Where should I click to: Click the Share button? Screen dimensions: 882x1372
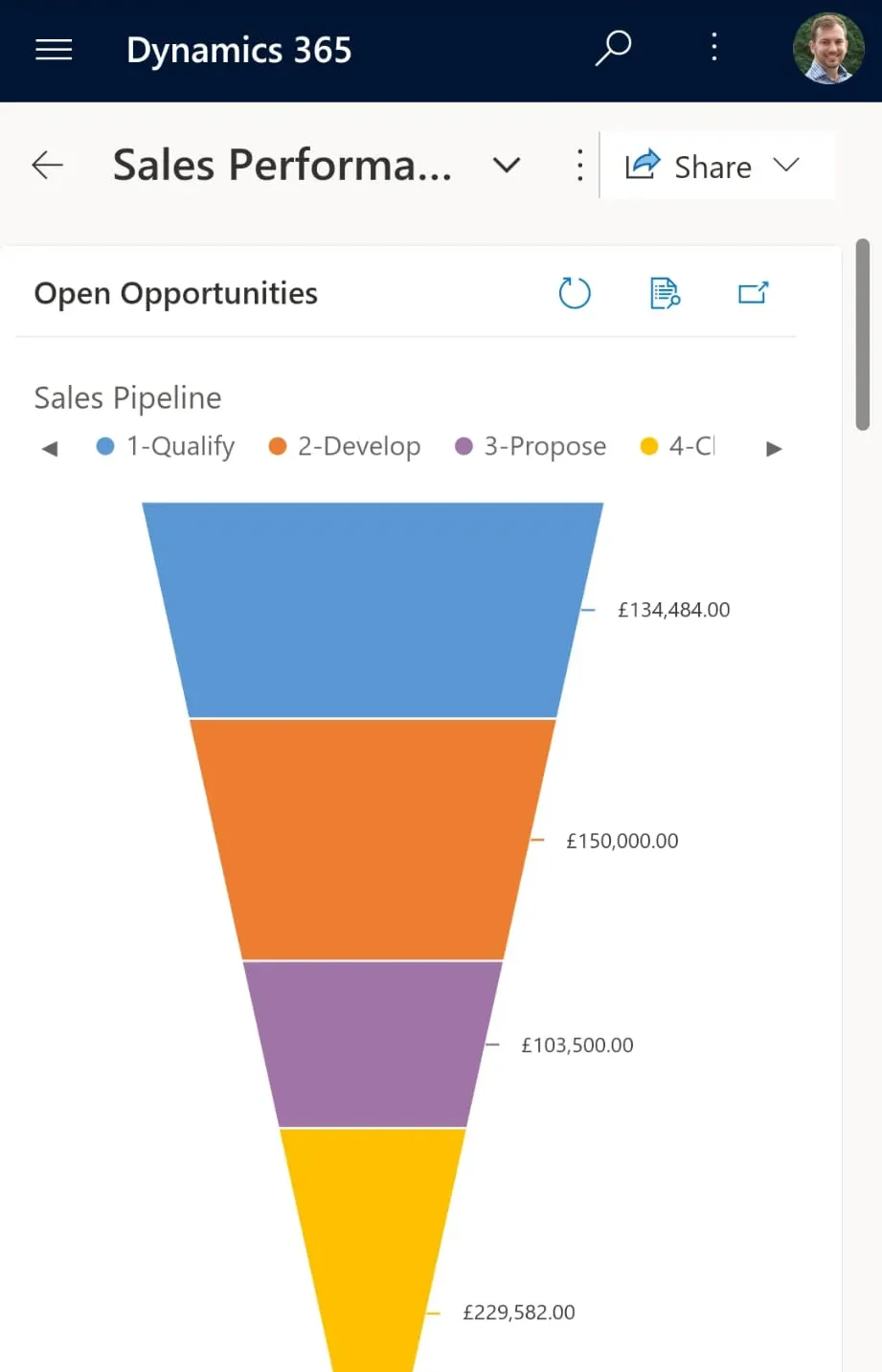tap(689, 166)
